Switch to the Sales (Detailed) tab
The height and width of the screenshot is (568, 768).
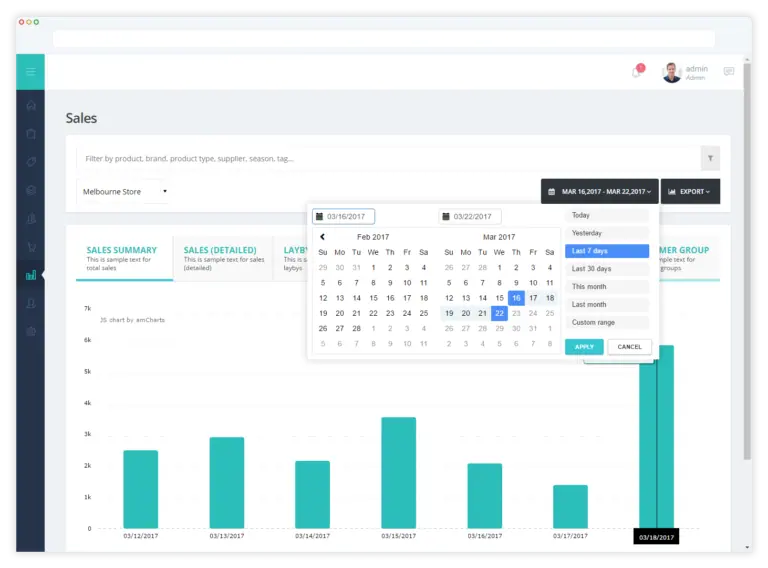(223, 258)
